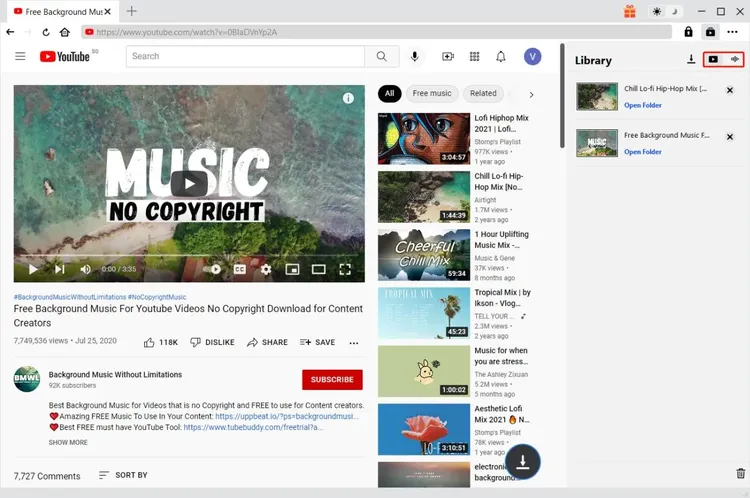Click the Library downloads arrow icon
The image size is (750, 498).
tap(691, 60)
